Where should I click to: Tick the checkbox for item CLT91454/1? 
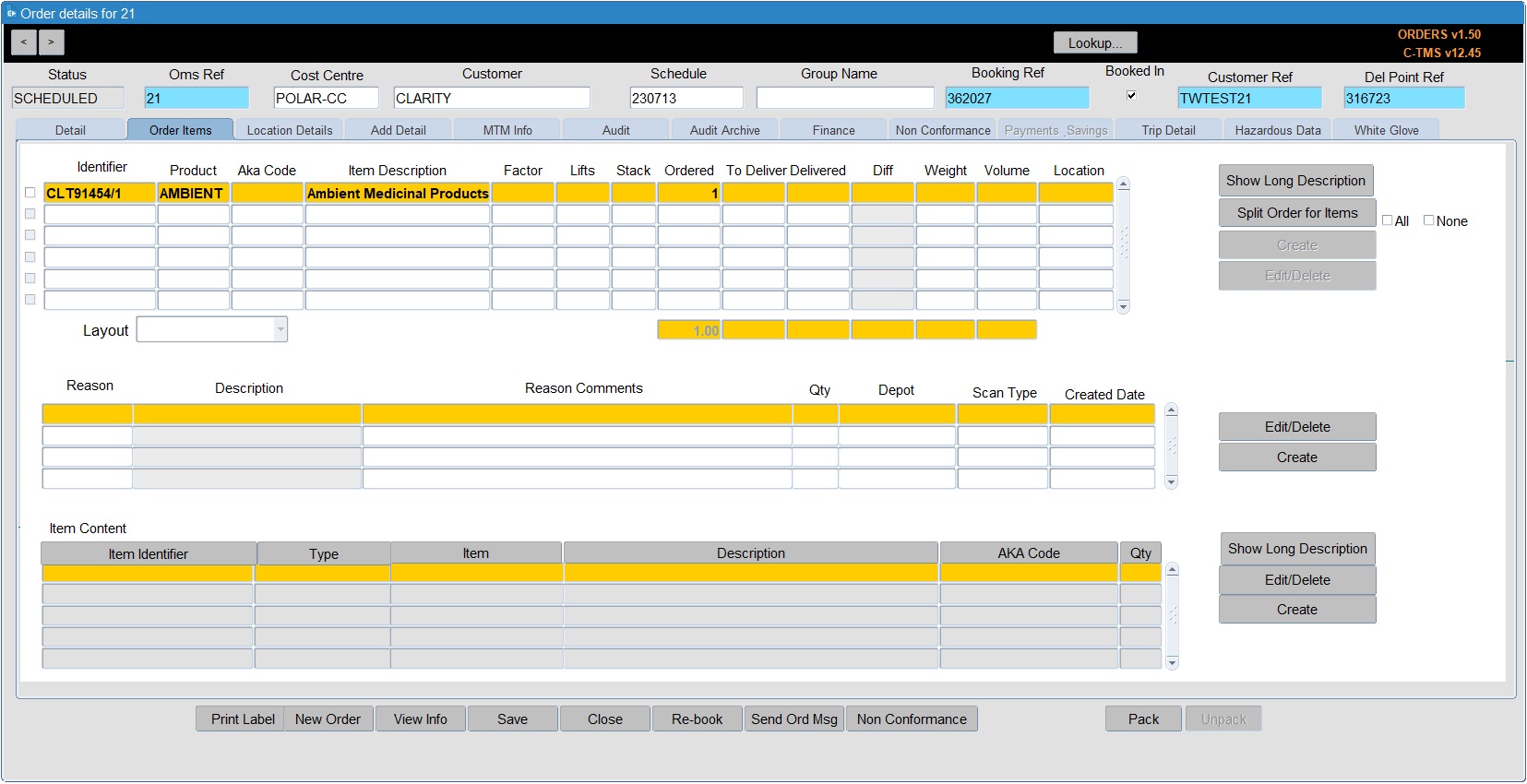coord(30,193)
